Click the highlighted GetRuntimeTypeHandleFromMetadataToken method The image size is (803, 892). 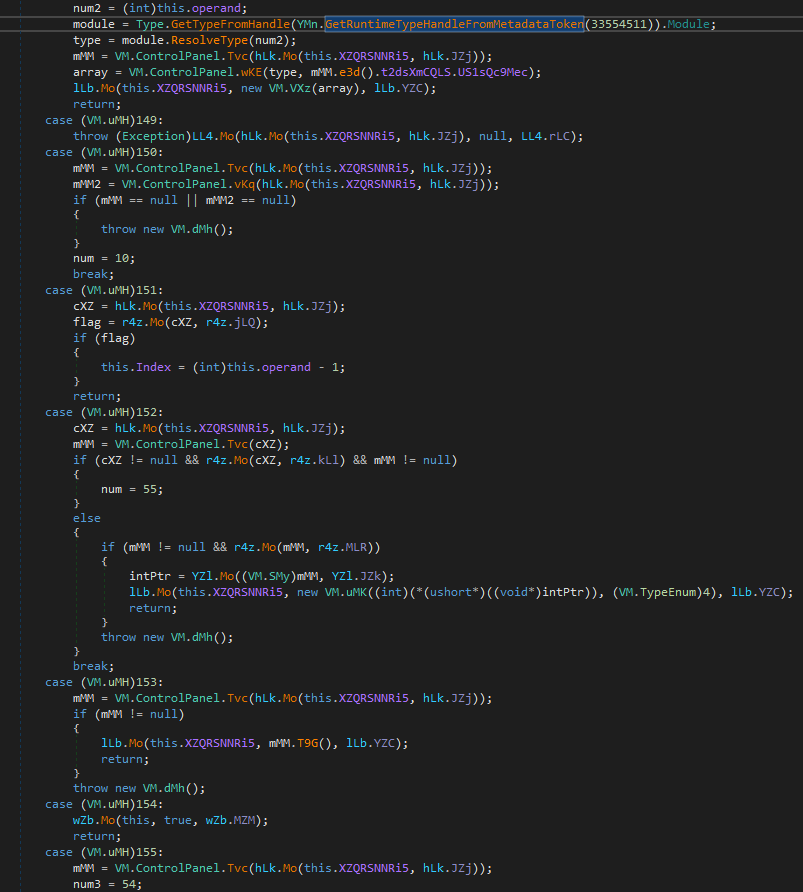click(454, 24)
